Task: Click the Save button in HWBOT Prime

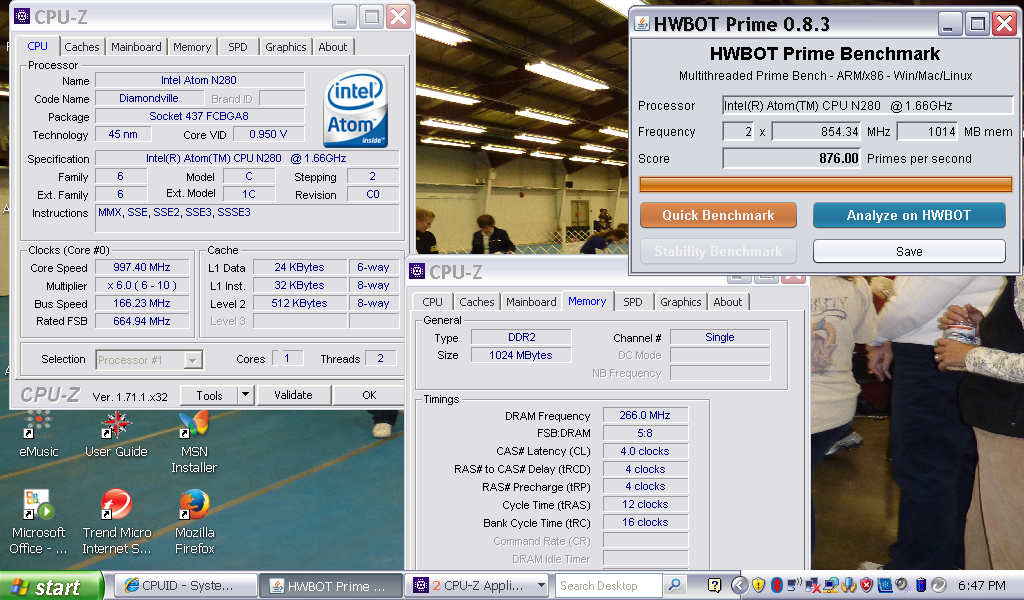Action: [909, 251]
